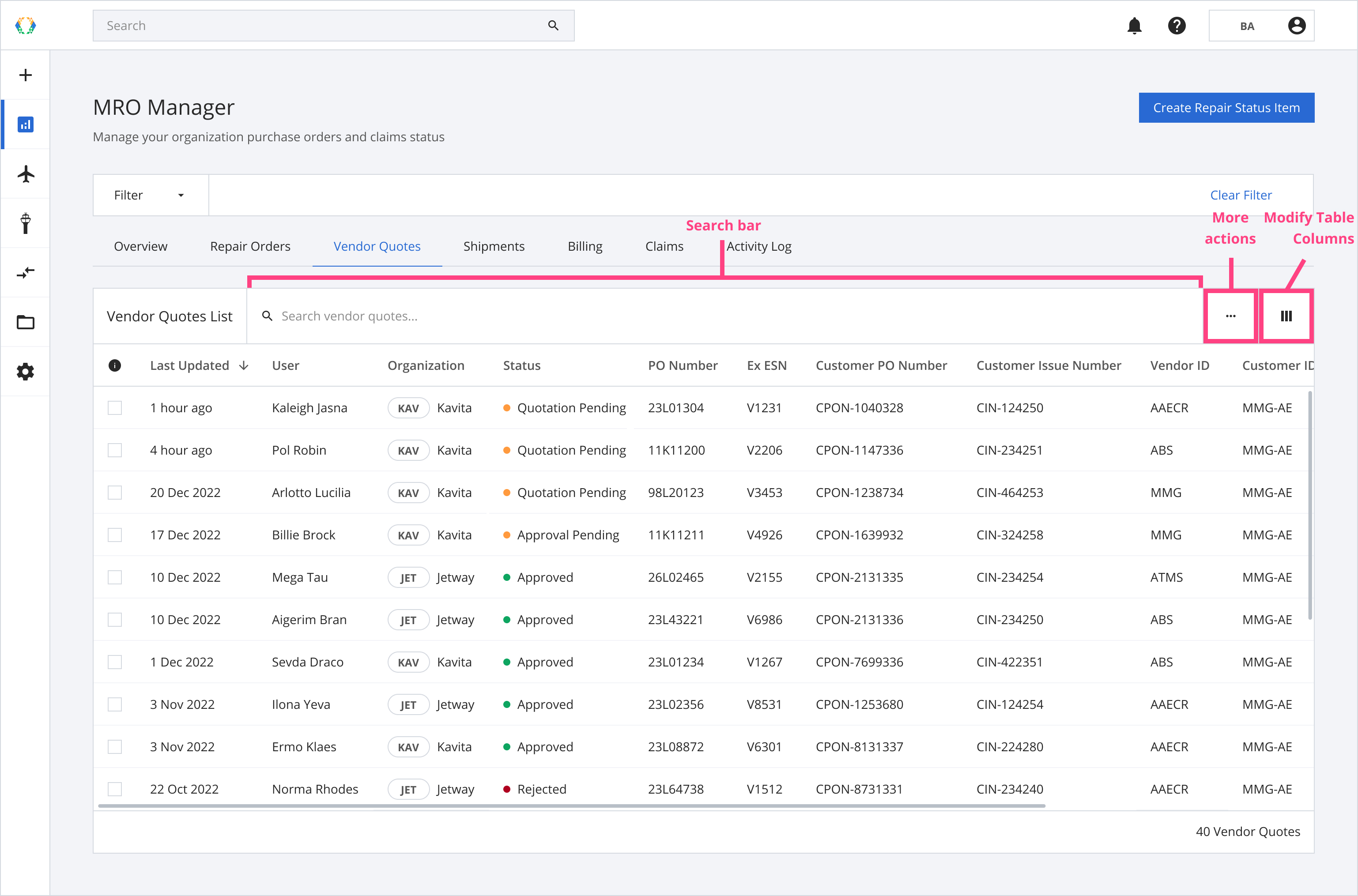Switch to the Claims tab
The width and height of the screenshot is (1358, 896).
tap(664, 246)
